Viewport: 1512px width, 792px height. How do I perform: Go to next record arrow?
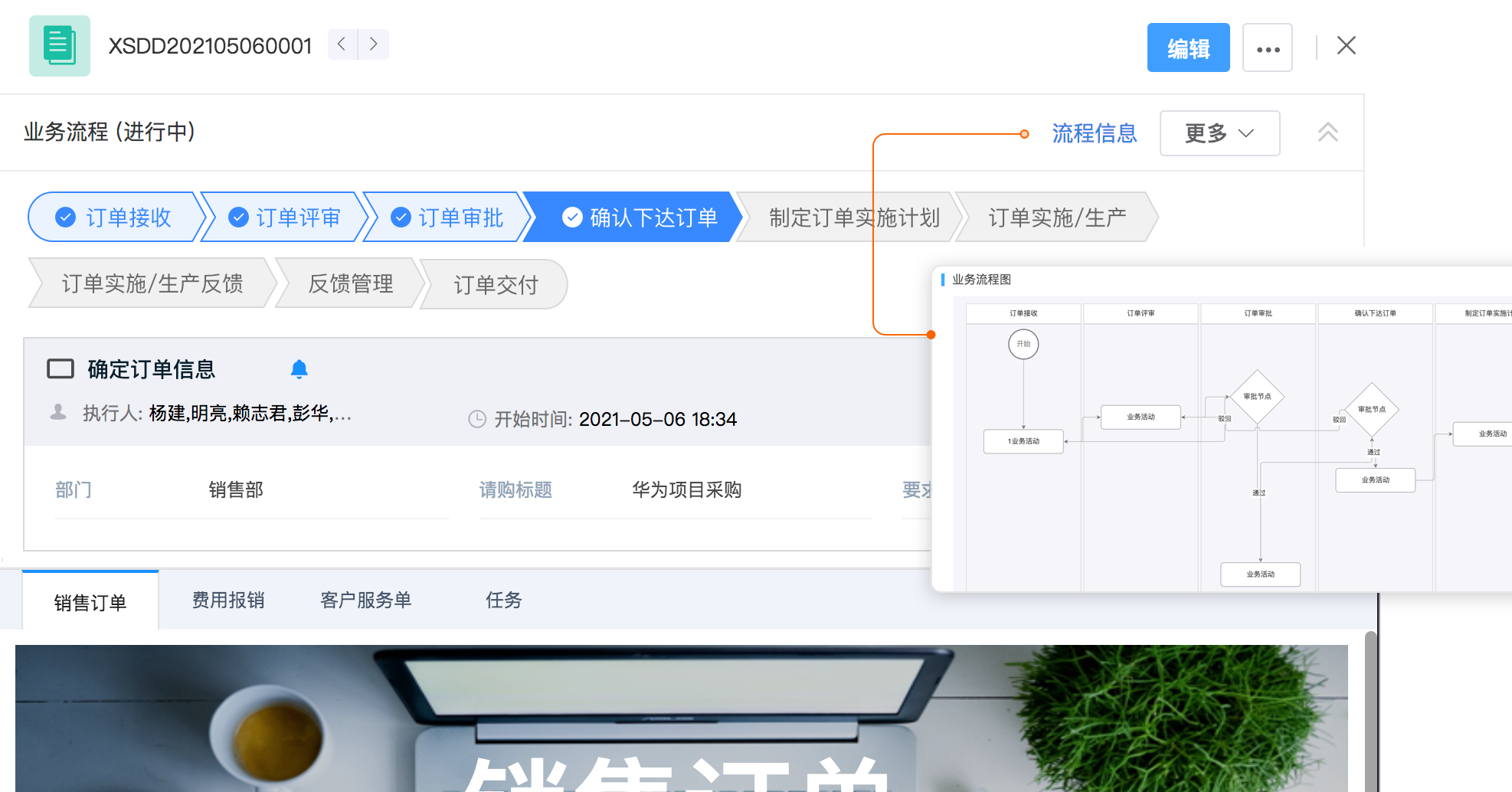click(x=374, y=44)
